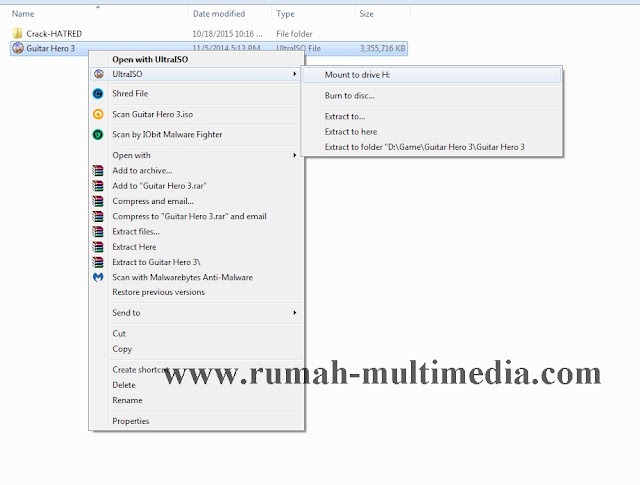Sort by the Type column header
This screenshot has height=485, width=640.
(x=285, y=14)
